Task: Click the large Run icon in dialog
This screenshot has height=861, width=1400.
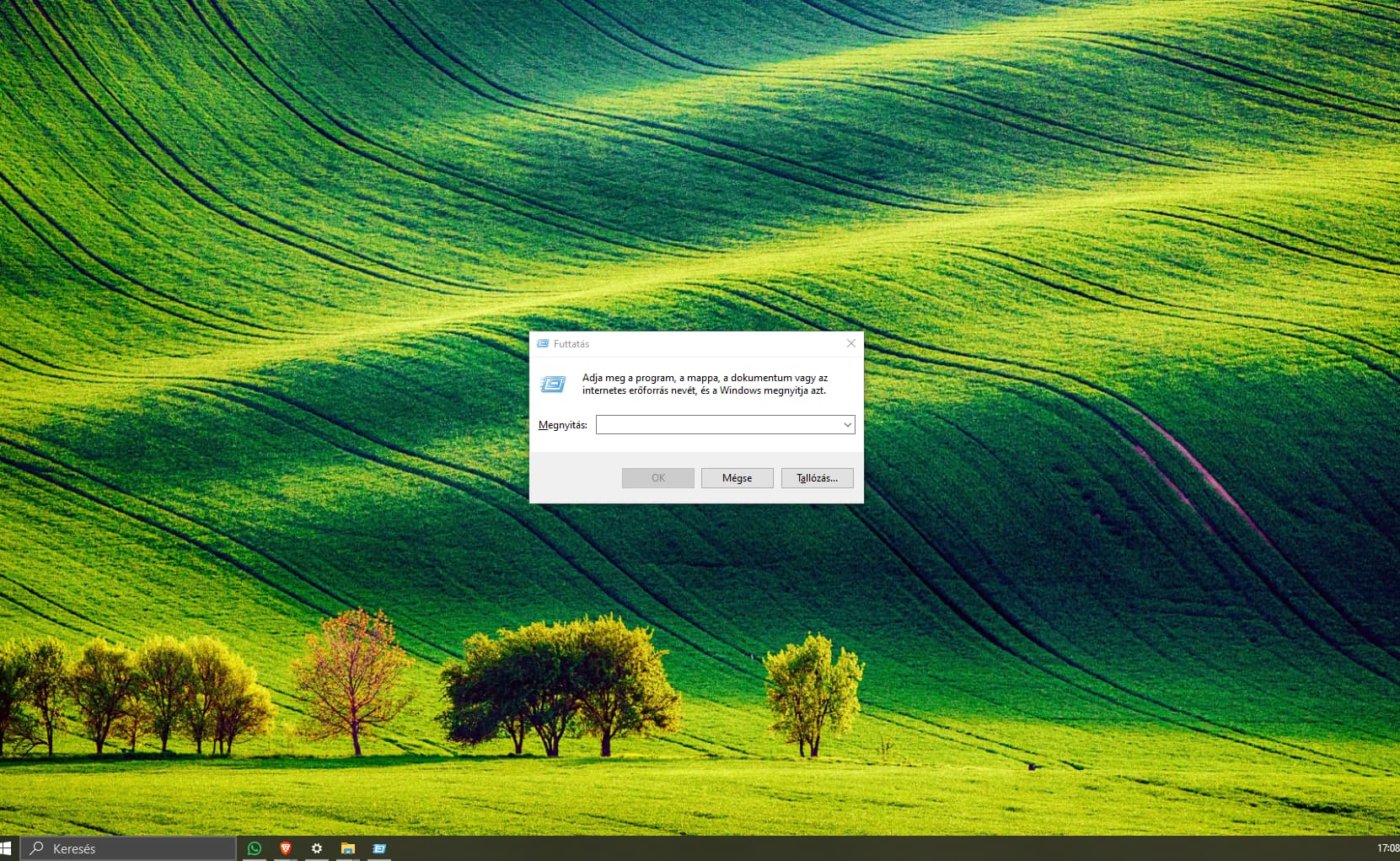Action: pyautogui.click(x=553, y=385)
